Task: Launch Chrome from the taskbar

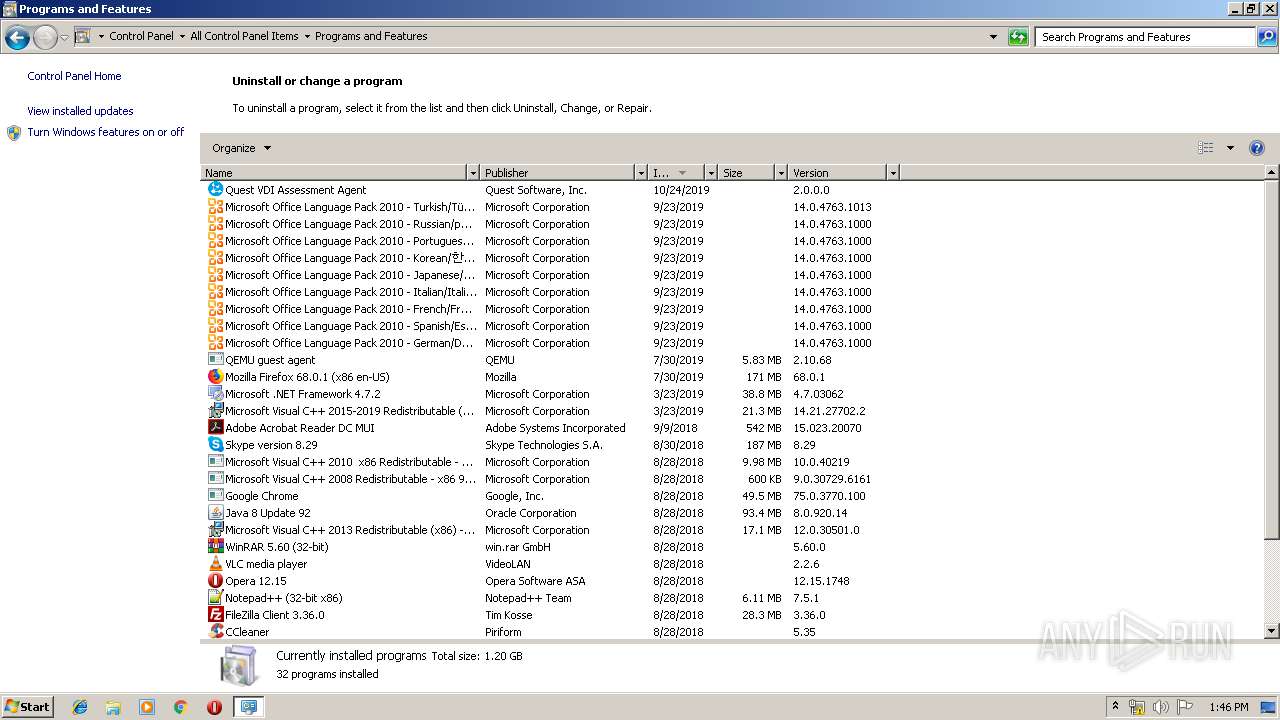Action: coord(181,707)
